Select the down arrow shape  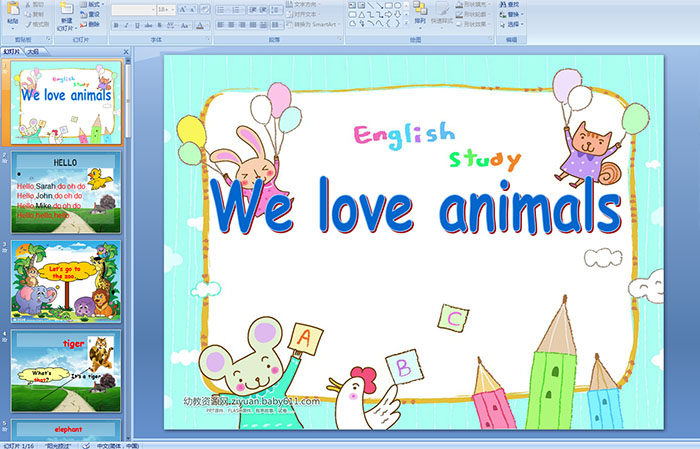(x=397, y=14)
